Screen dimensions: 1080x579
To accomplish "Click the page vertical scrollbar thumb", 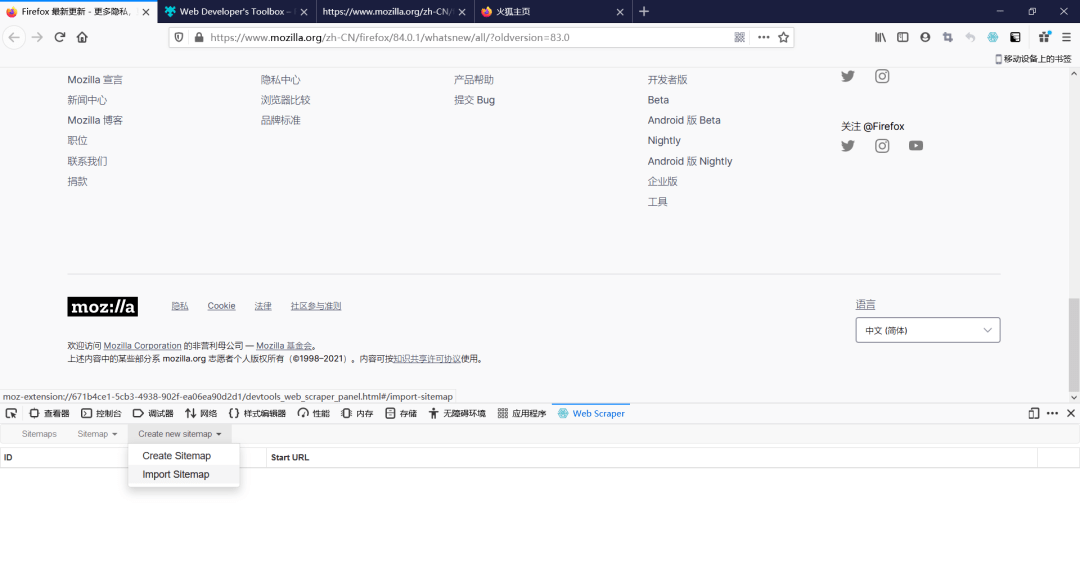I will click(x=1073, y=345).
